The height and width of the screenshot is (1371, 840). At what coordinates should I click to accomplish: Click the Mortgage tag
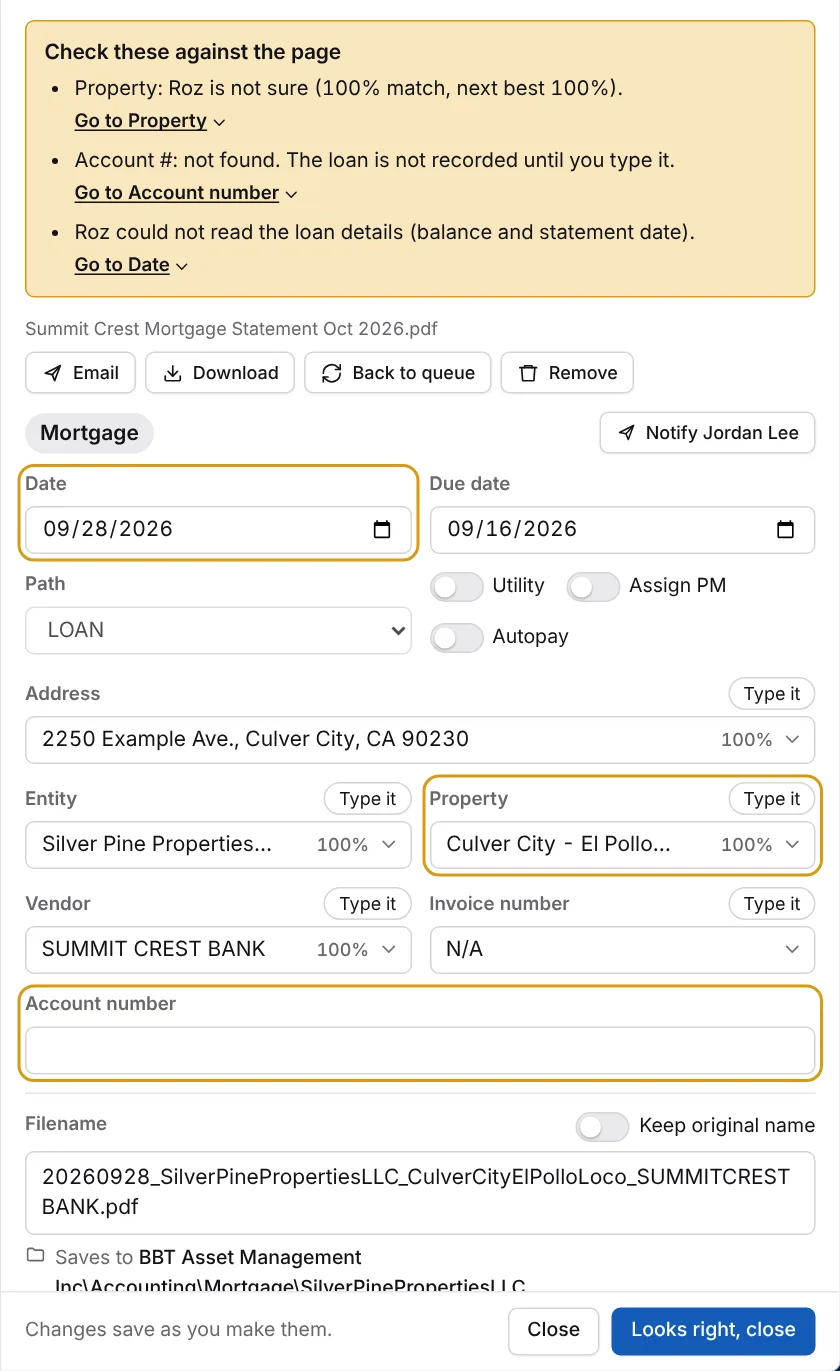[89, 433]
